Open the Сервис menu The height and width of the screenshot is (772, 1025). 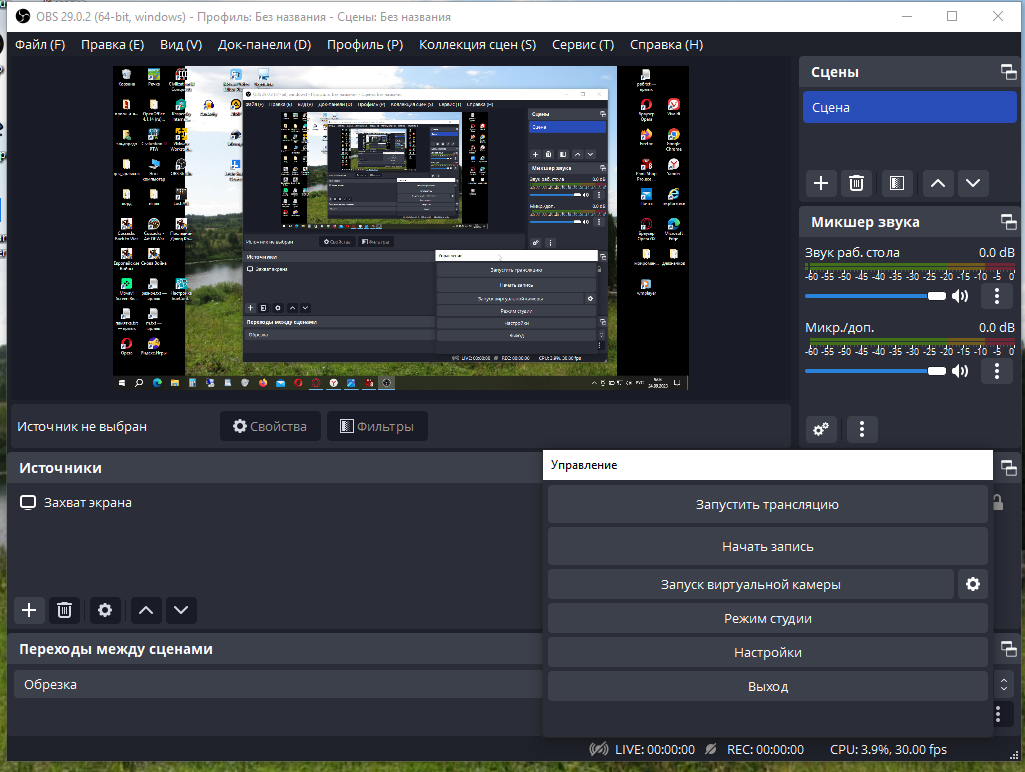click(x=583, y=44)
